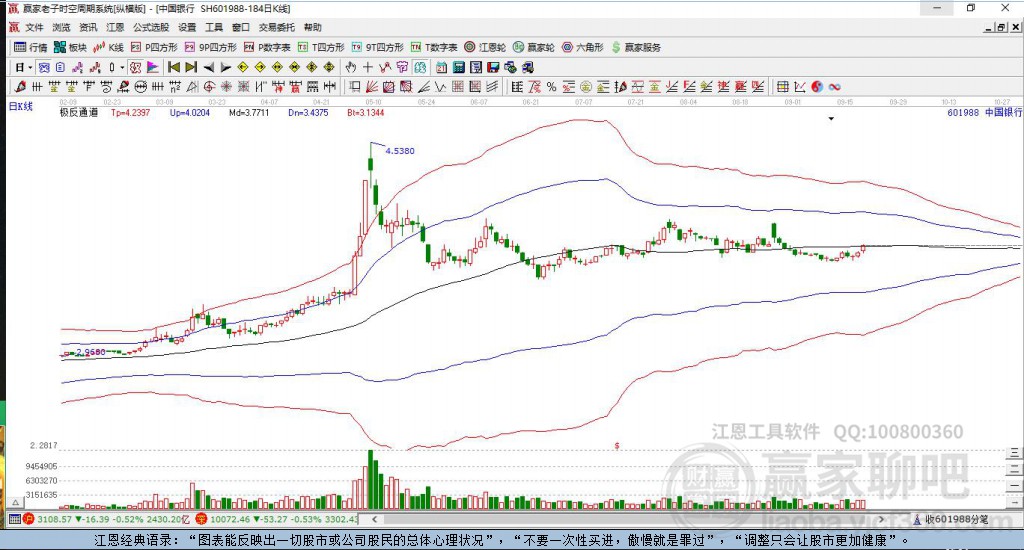Jump to first bar with skip-back icon
Viewport: 1024px width, 550px height.
point(174,67)
